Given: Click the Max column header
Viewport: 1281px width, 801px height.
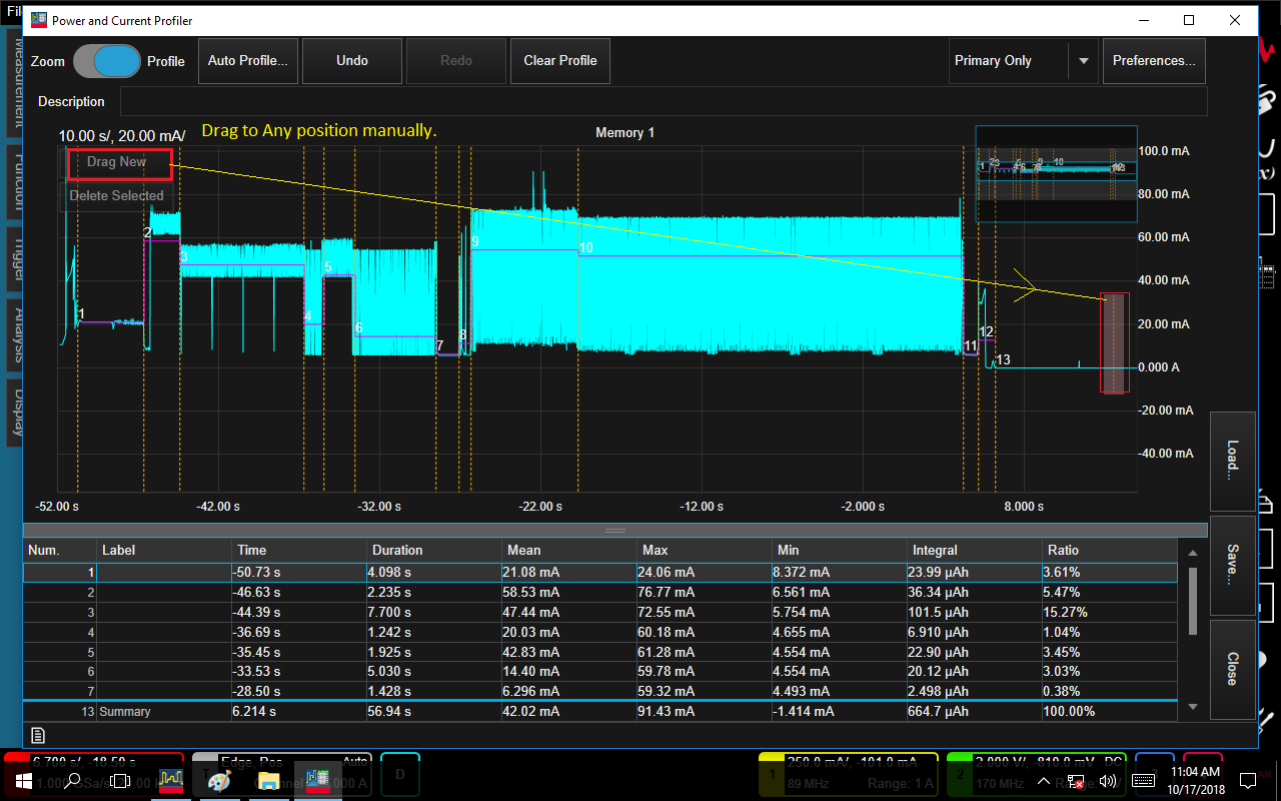Looking at the screenshot, I should [x=704, y=550].
